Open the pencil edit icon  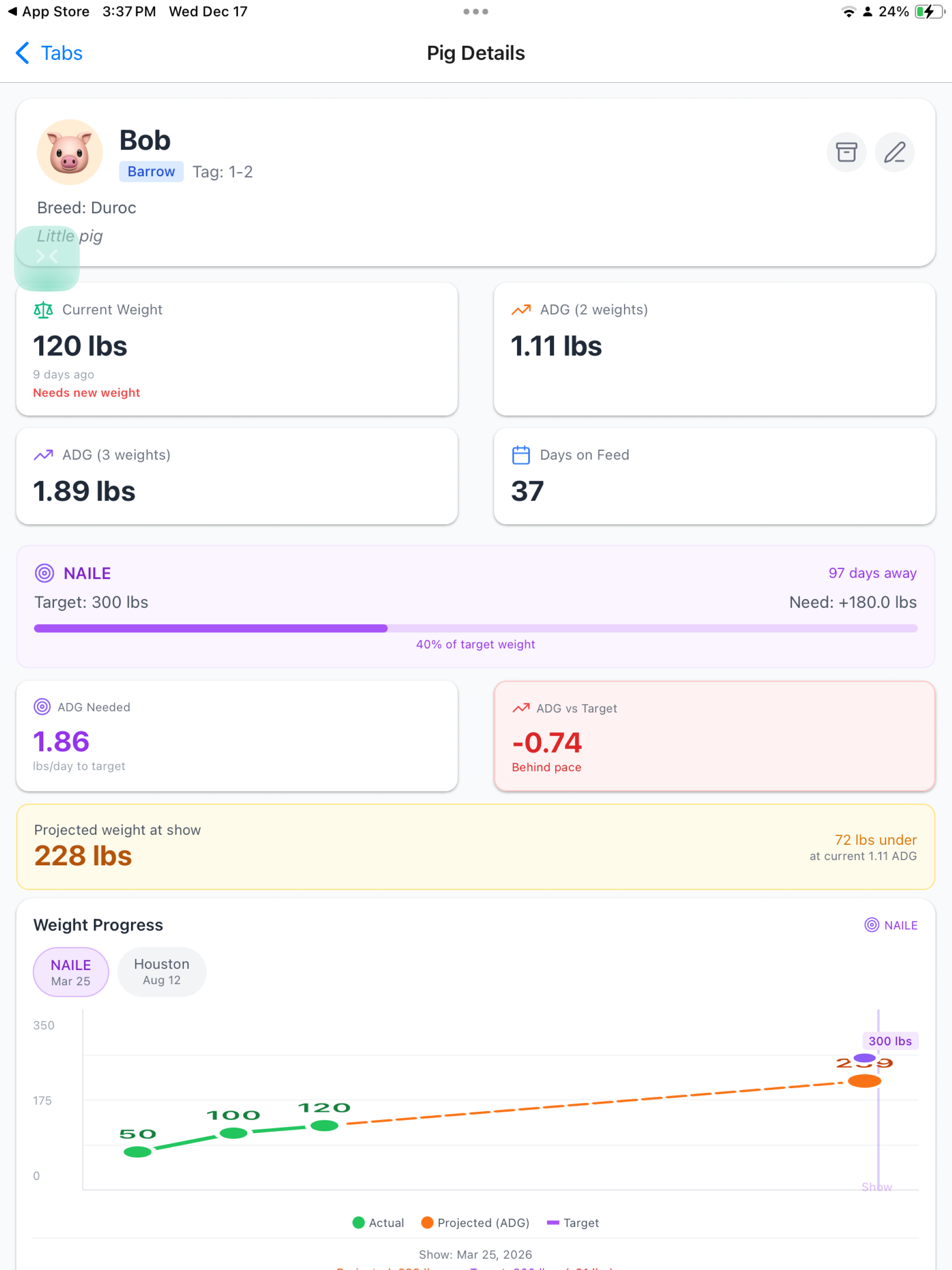[895, 152]
